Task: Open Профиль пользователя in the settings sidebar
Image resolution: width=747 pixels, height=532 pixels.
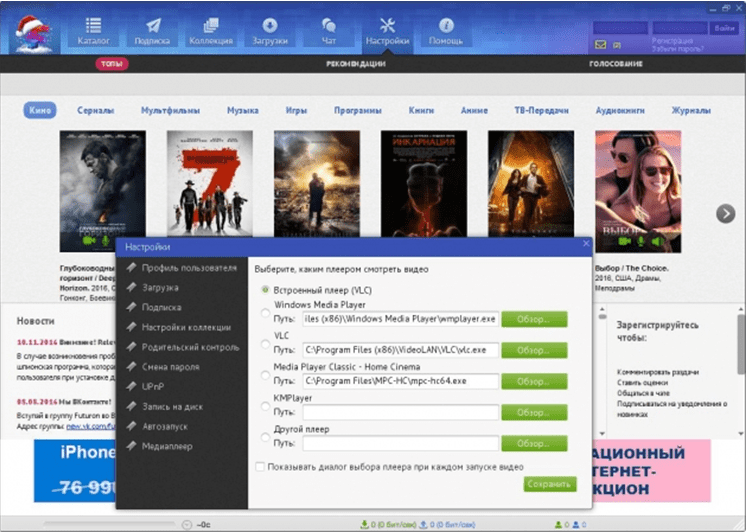Action: [x=188, y=268]
